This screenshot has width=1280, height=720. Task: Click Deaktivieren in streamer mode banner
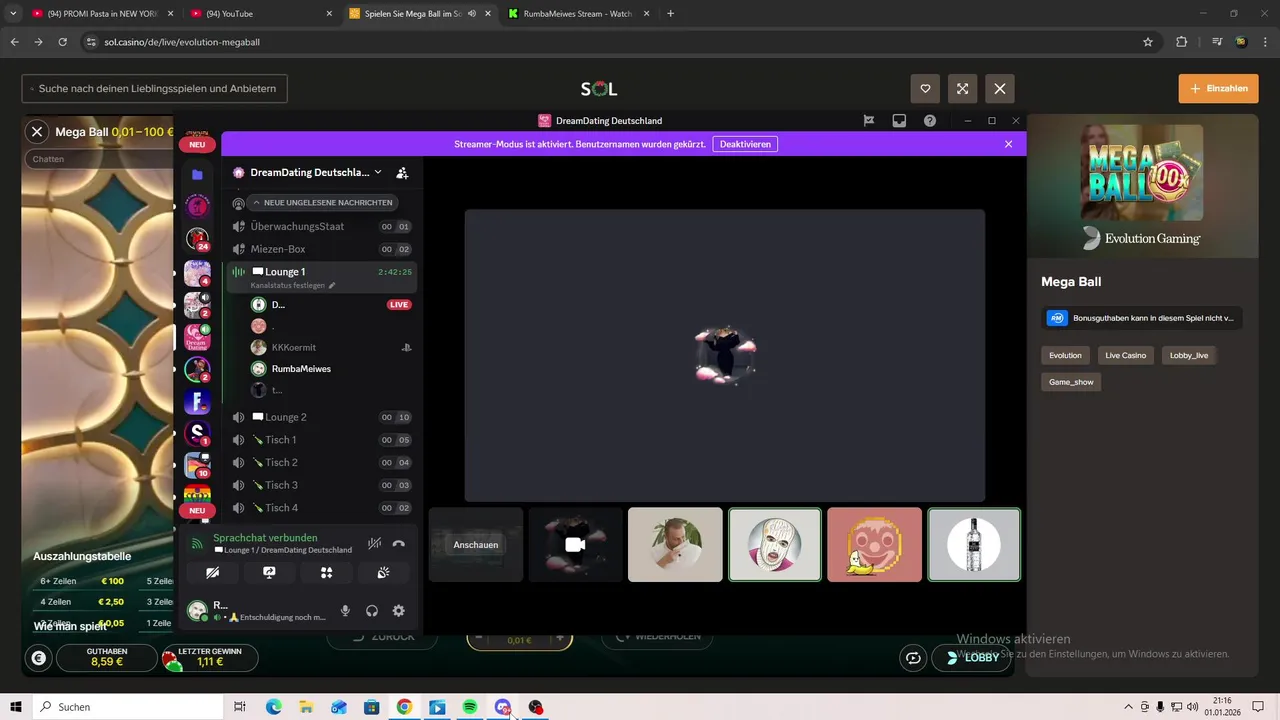(x=745, y=144)
